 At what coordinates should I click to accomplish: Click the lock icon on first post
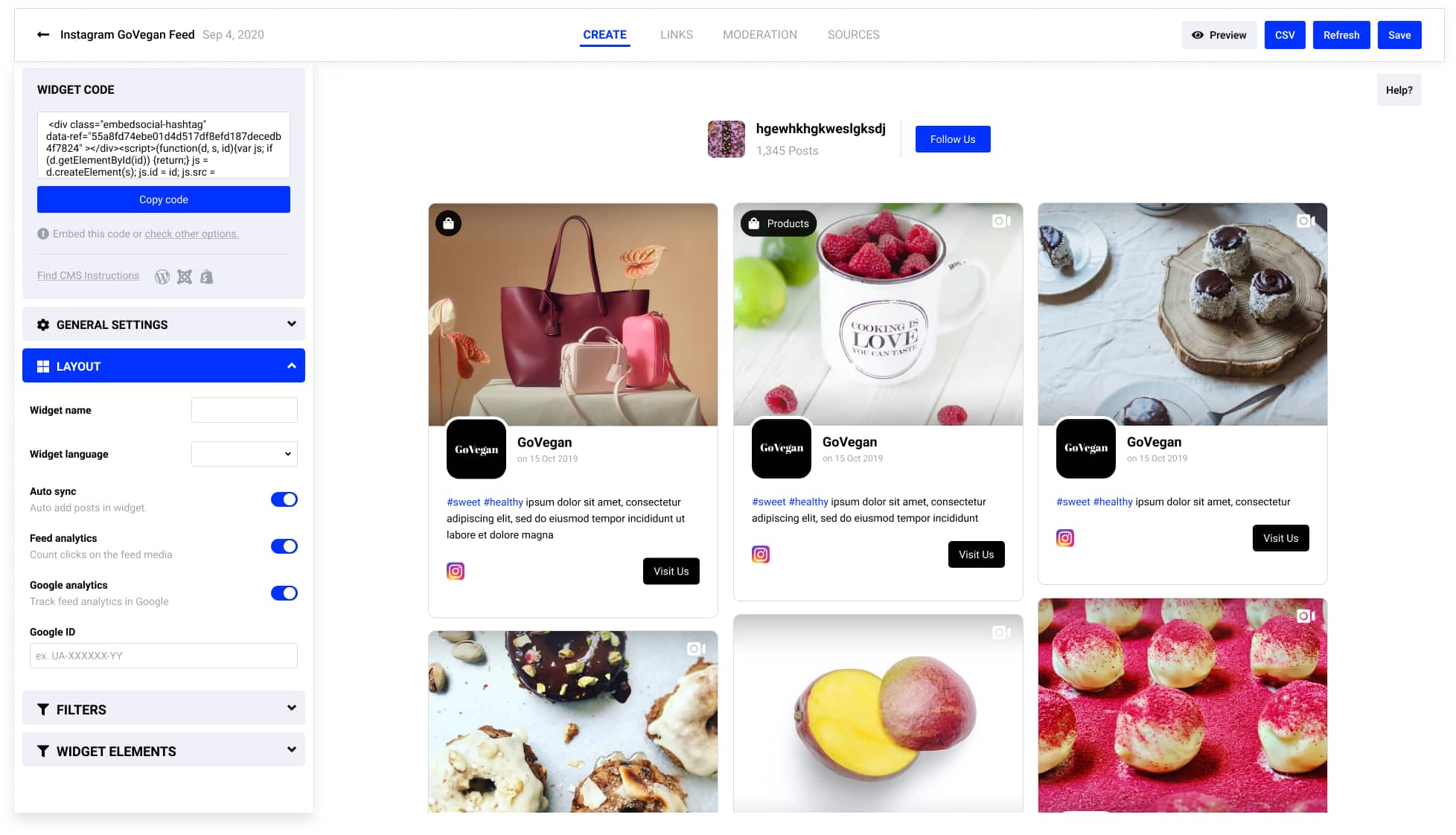tap(449, 223)
